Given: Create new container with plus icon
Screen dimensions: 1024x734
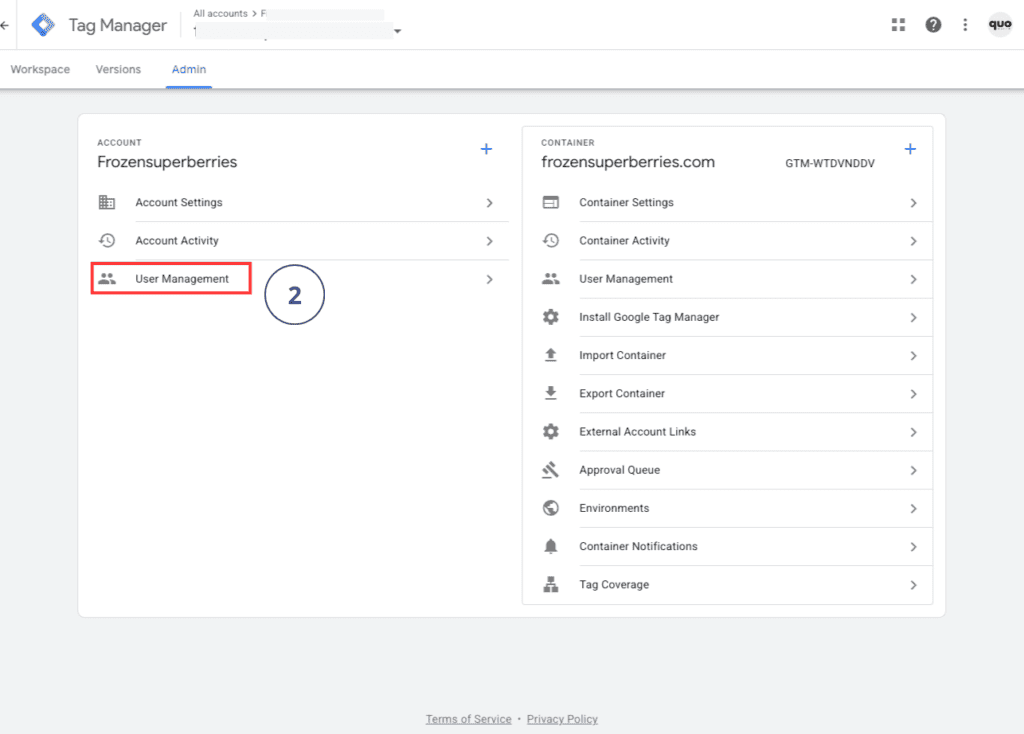Looking at the screenshot, I should (910, 149).
